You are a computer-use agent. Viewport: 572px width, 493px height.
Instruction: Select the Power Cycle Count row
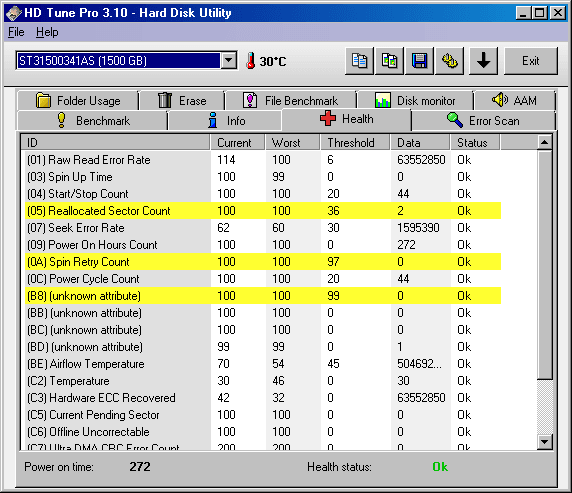(263, 279)
